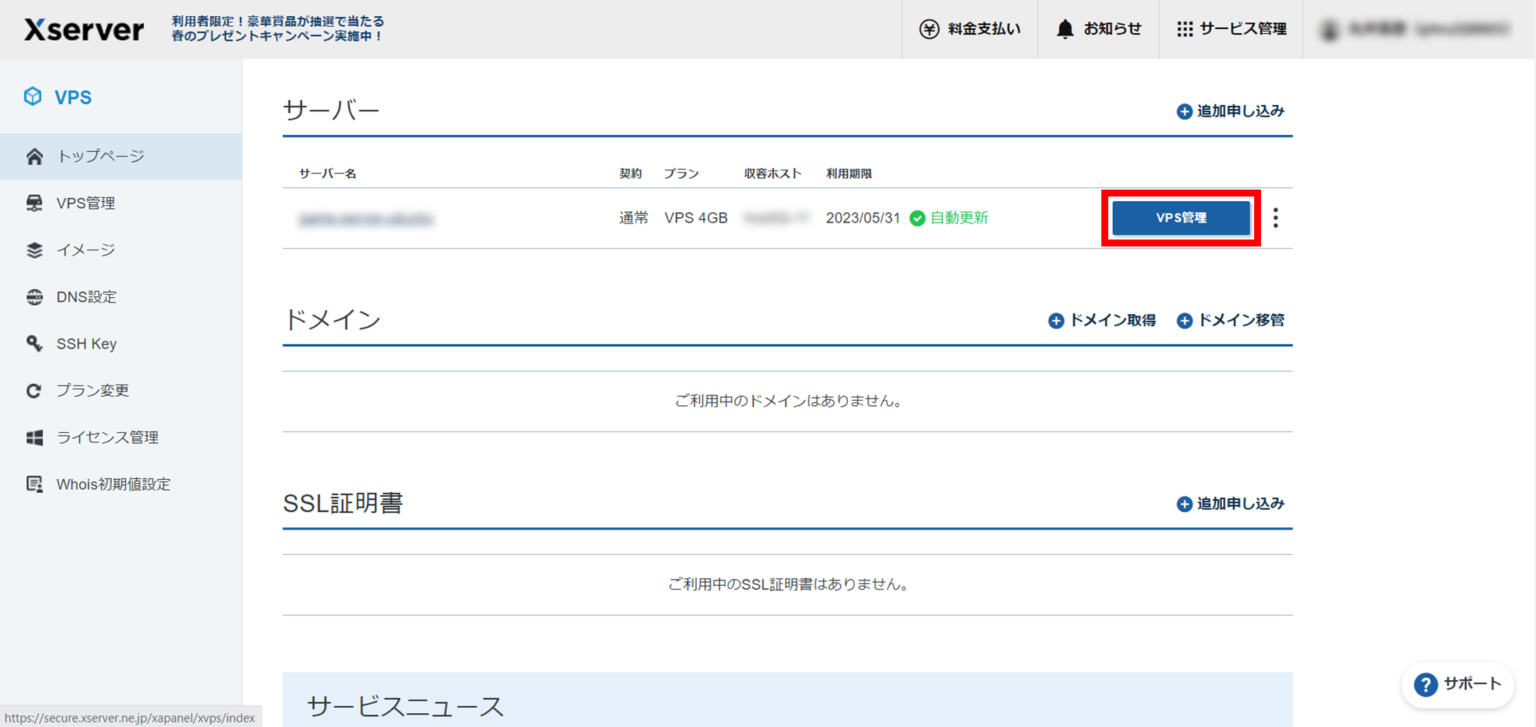Image resolution: width=1536 pixels, height=727 pixels.
Task: Click ドメイン取得 to acquire a domain
Action: pos(1101,320)
